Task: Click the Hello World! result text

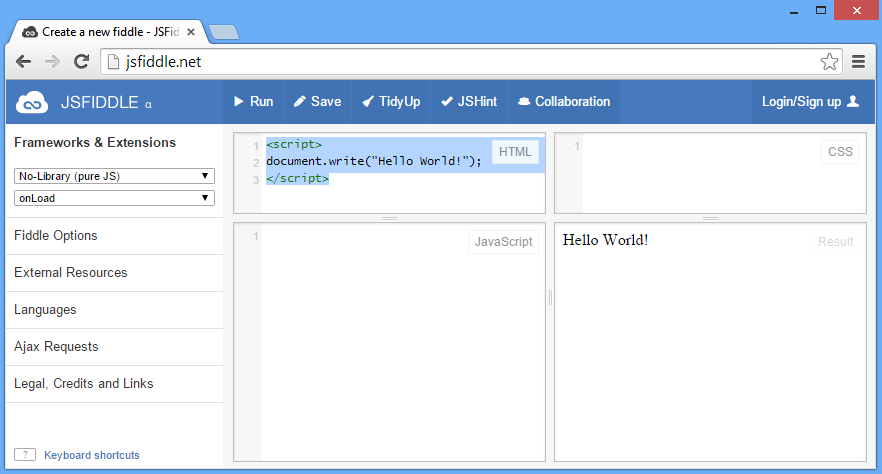Action: [605, 240]
